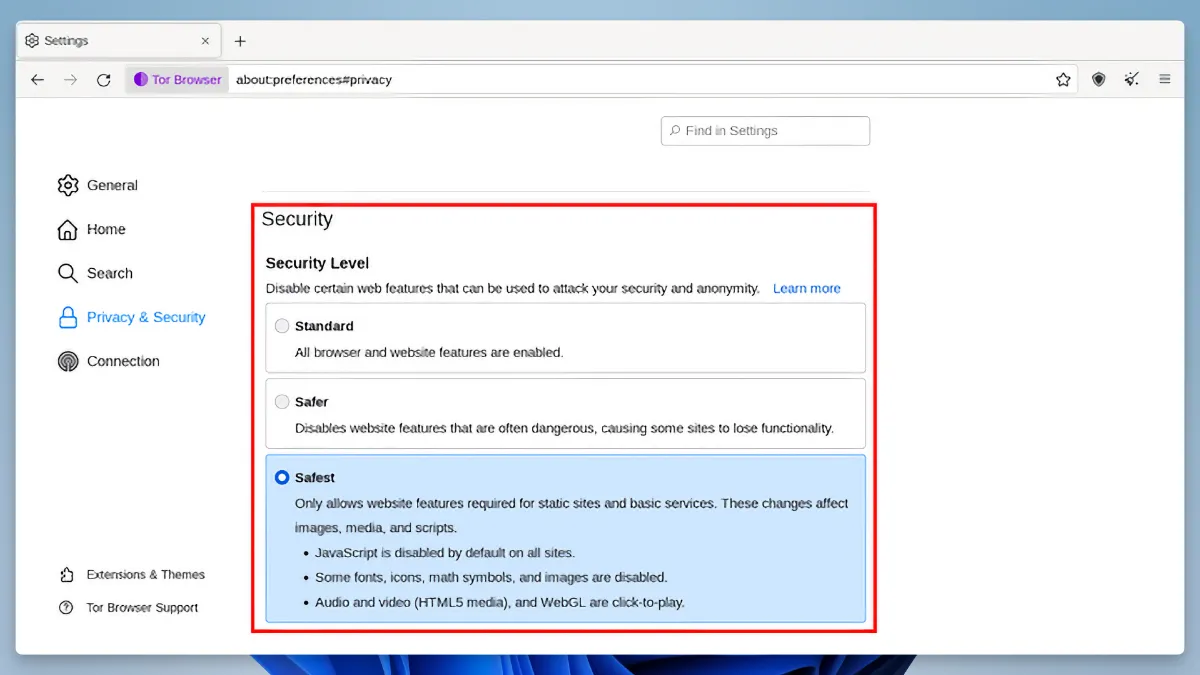Click the New Identity broom icon
The image size is (1200, 675).
1131,80
